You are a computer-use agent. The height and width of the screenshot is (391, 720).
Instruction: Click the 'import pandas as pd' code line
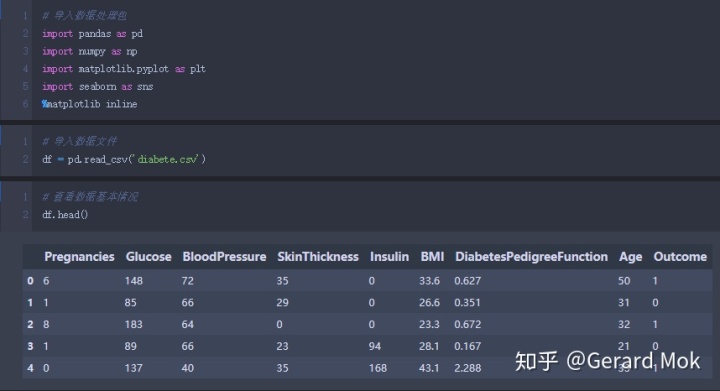click(92, 34)
